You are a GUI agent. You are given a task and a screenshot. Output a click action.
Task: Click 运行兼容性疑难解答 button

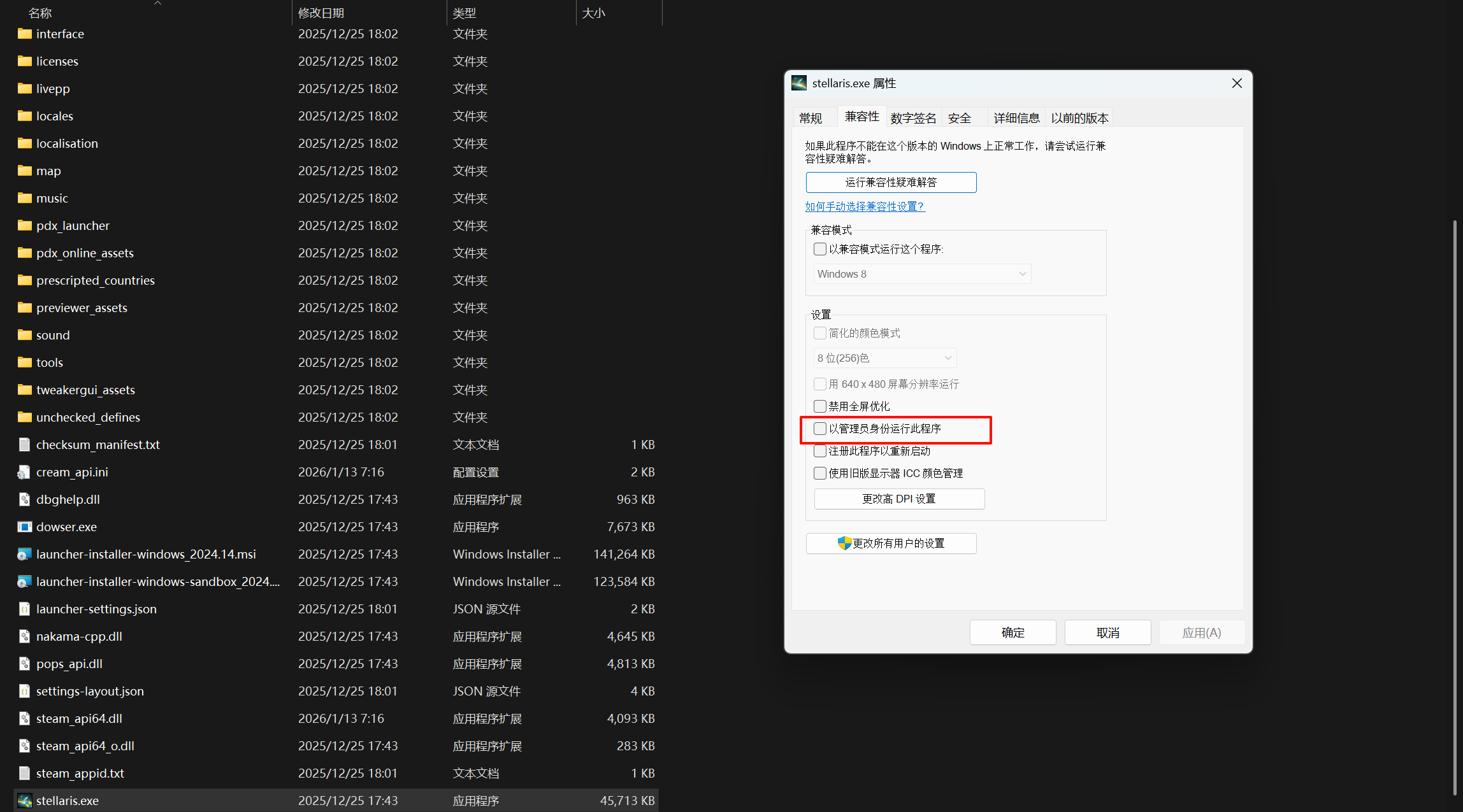(891, 182)
